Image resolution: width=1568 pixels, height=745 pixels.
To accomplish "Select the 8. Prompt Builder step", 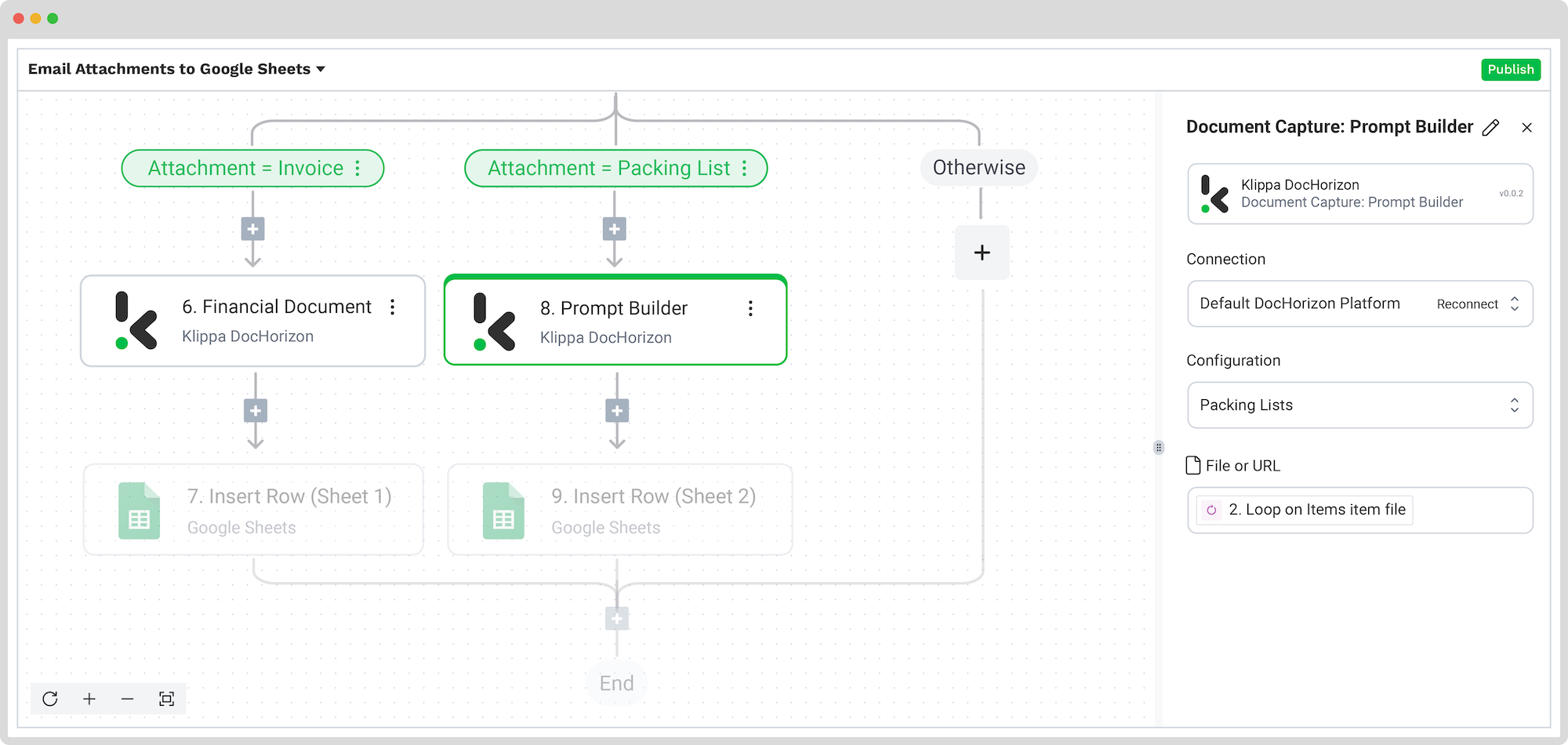I will point(615,320).
